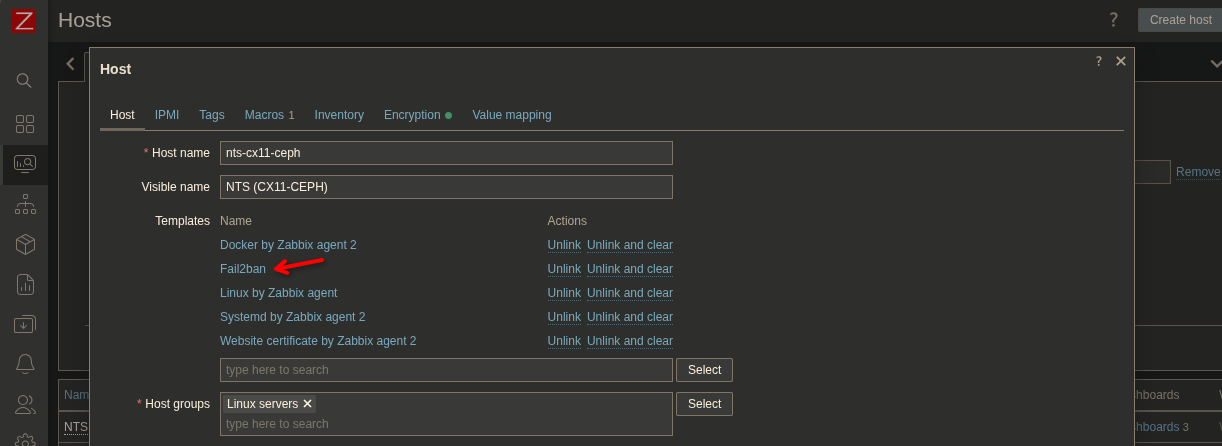Viewport: 1222px width, 446px height.
Task: Click the back chevron behind the dialog
Action: click(x=70, y=64)
